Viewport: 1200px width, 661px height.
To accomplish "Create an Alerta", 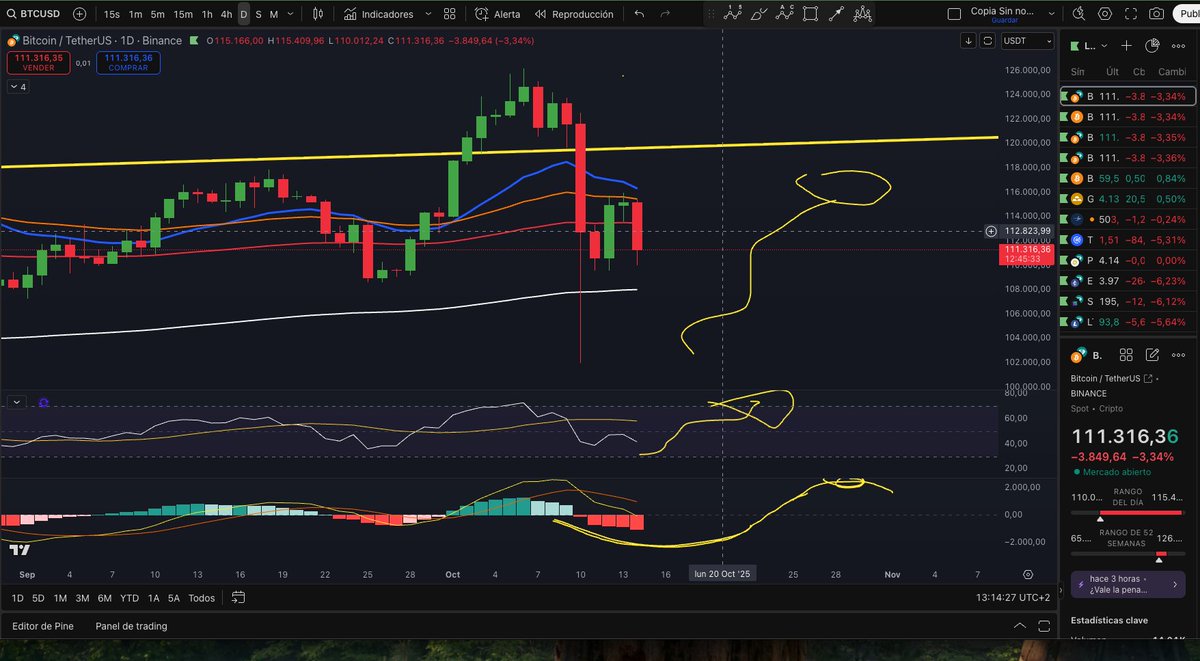I will [497, 15].
